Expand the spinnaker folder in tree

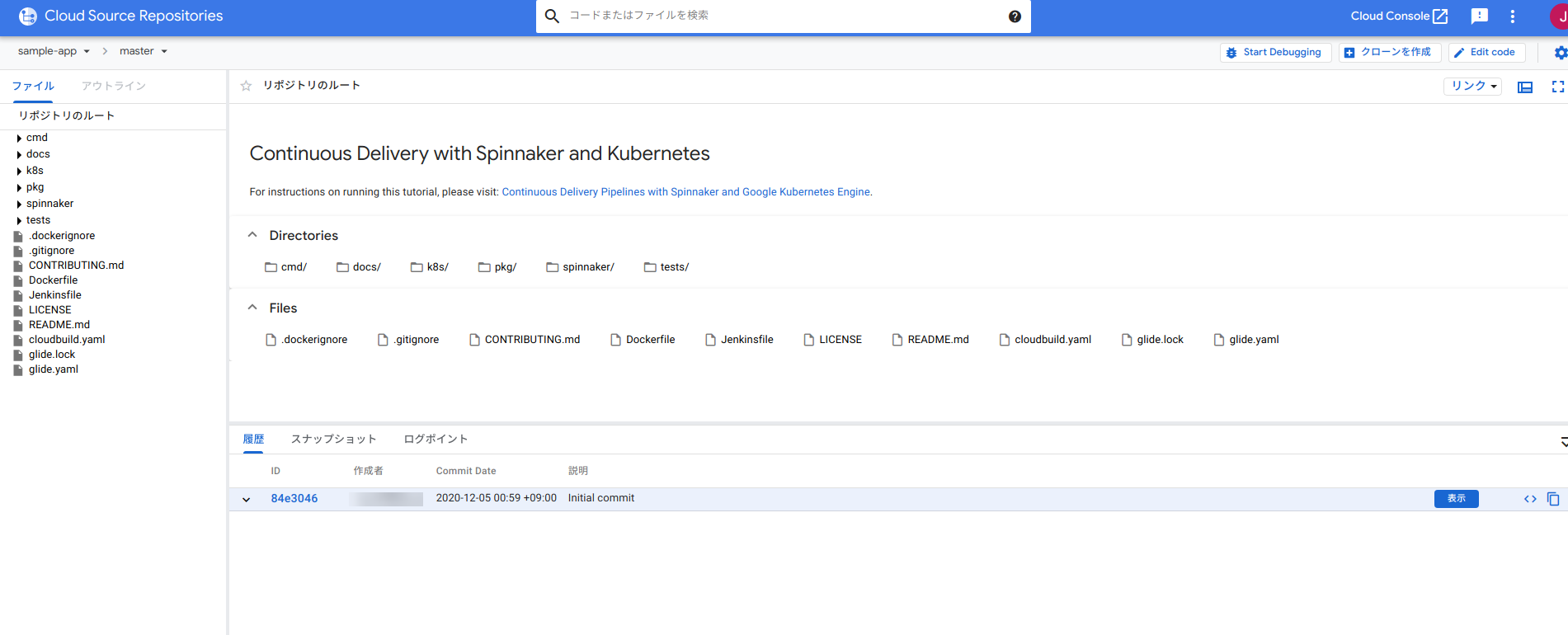click(x=19, y=205)
